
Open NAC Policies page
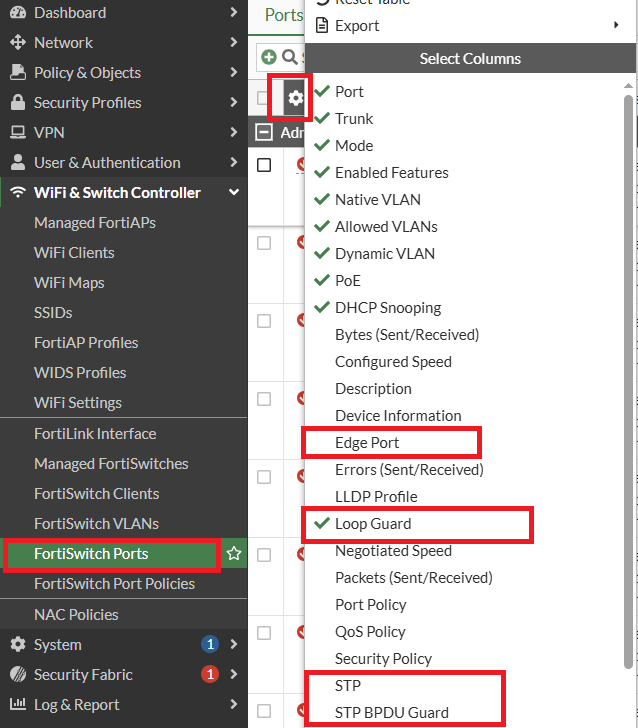[x=76, y=615]
